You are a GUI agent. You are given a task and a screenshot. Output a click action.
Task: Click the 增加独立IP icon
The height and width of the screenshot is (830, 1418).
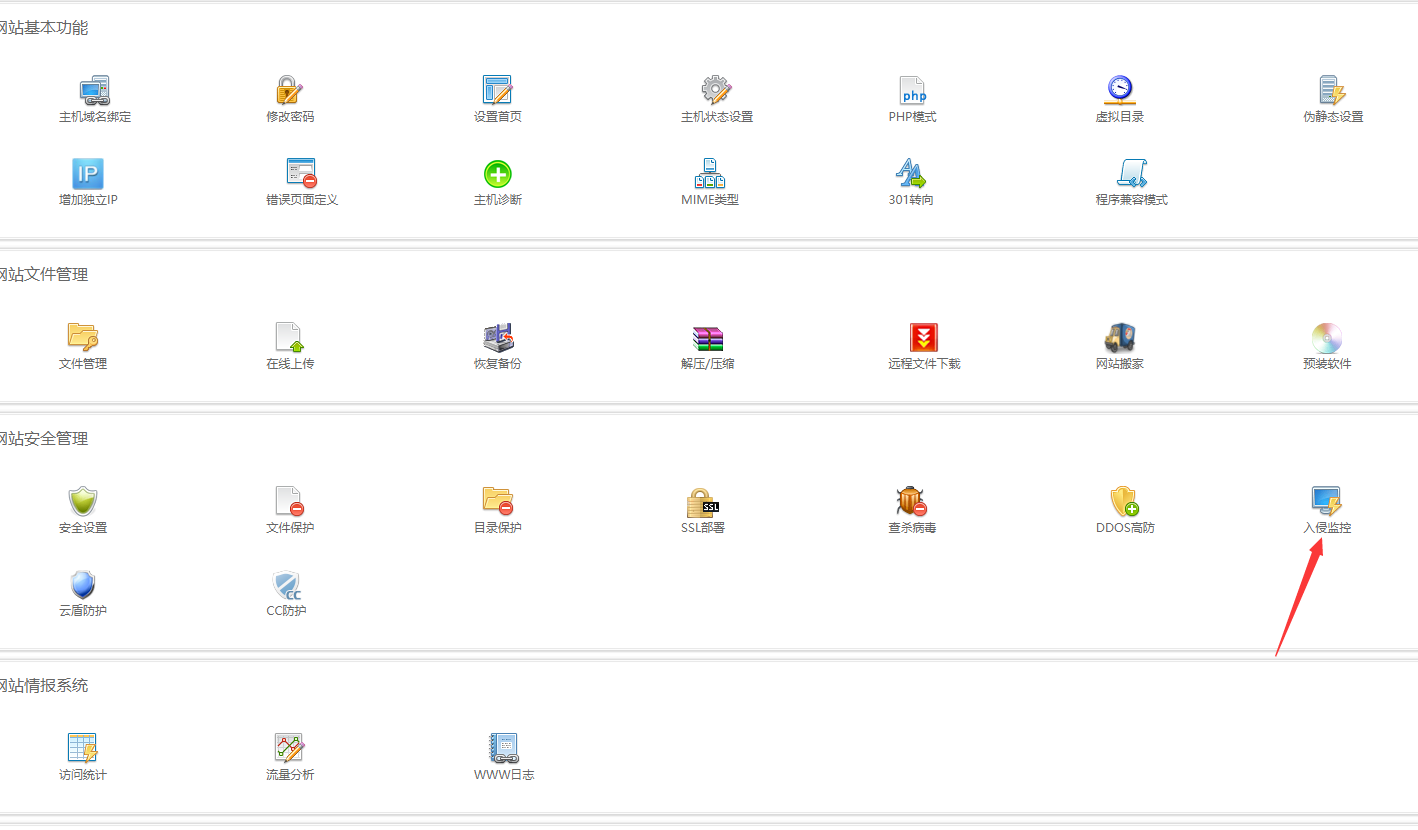pos(87,174)
